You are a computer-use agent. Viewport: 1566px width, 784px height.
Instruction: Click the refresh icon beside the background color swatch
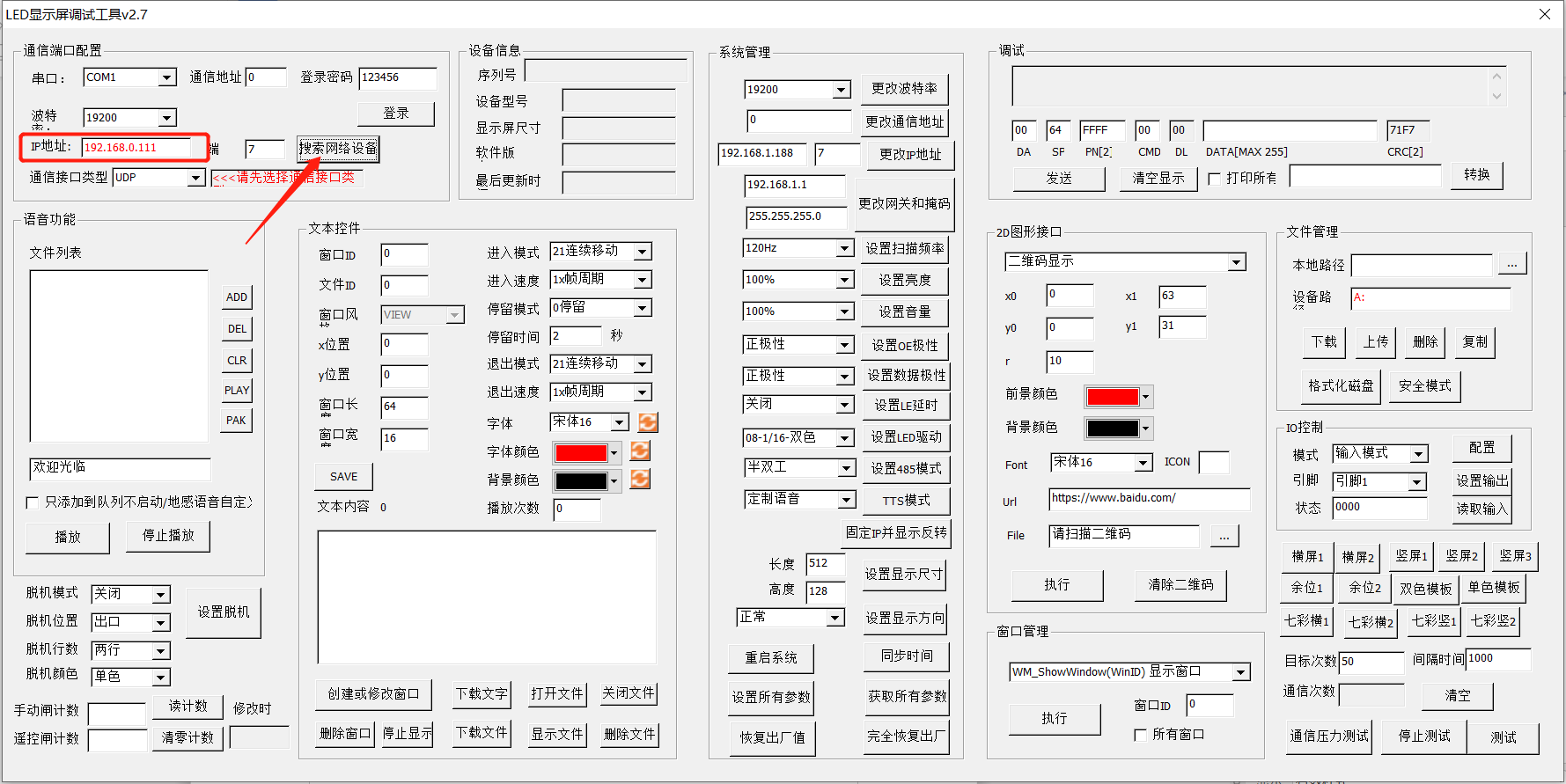[x=641, y=479]
